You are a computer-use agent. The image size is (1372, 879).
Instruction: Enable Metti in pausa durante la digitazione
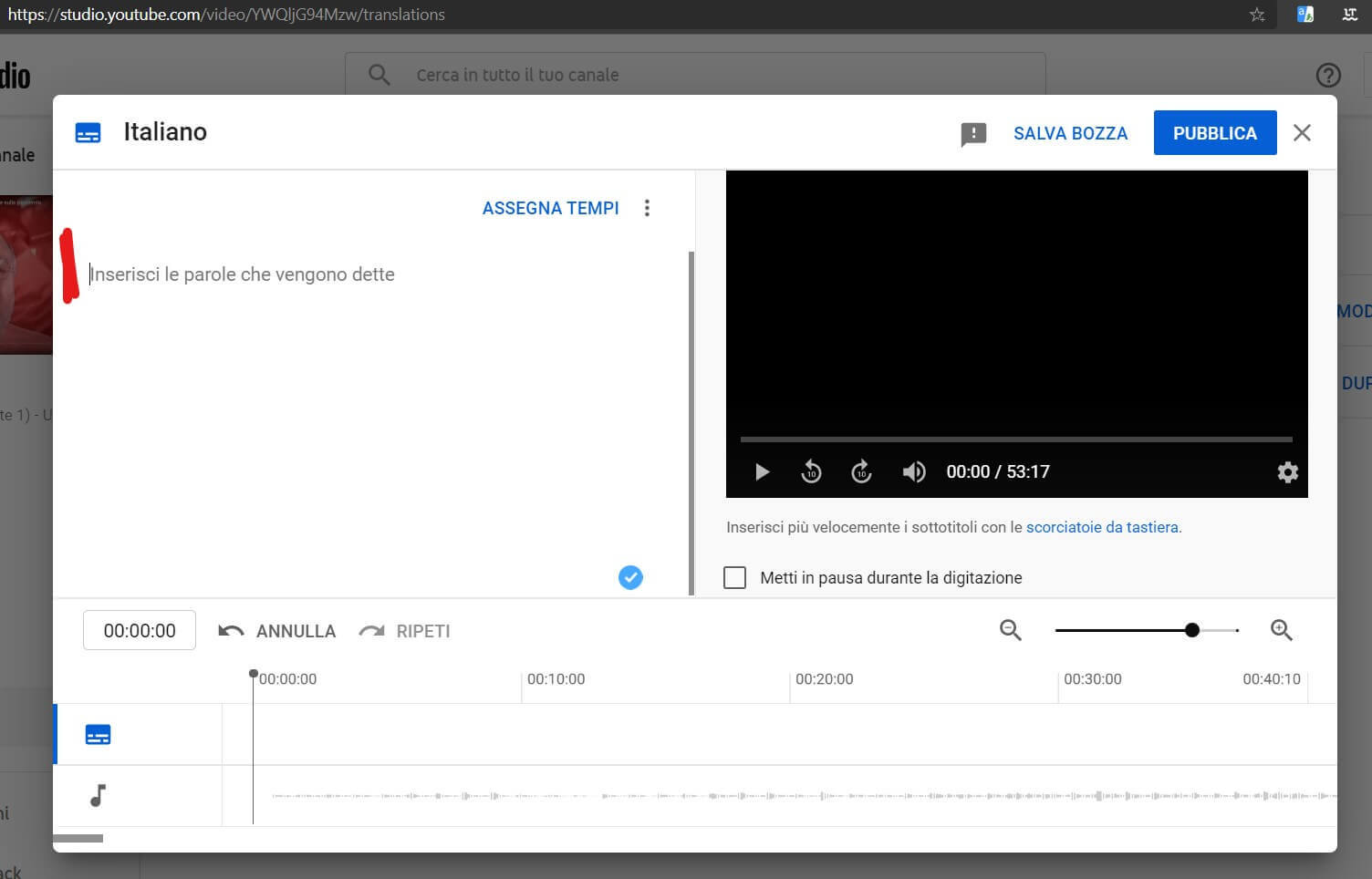734,578
